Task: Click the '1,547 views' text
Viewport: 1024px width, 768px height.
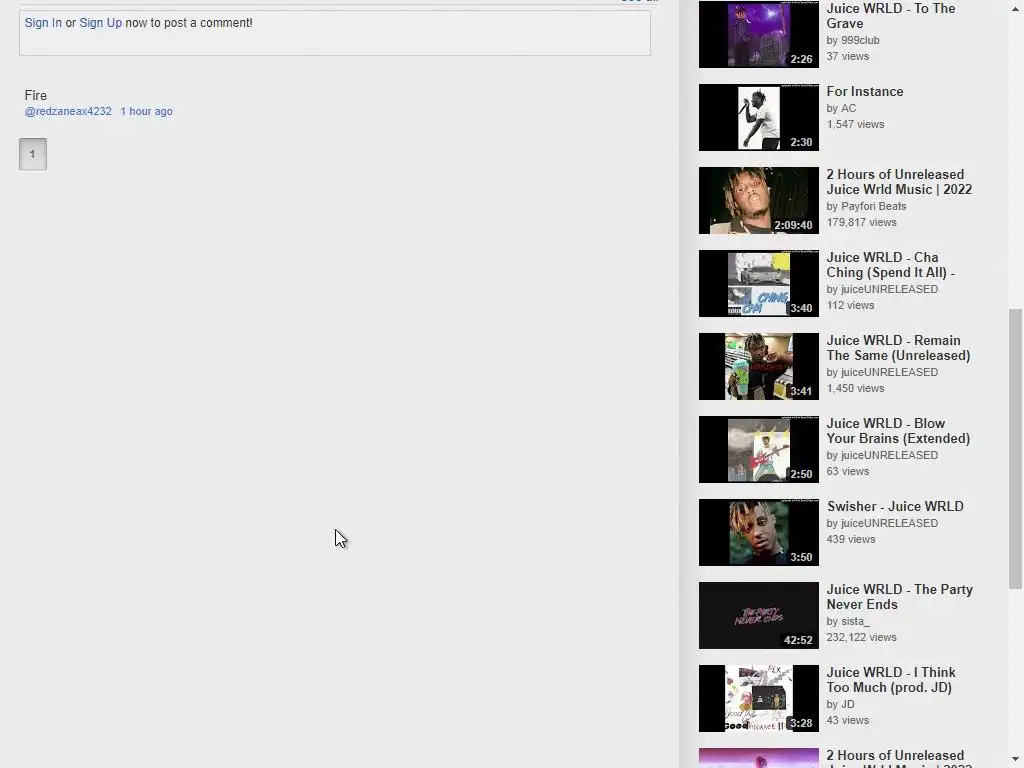Action: pyautogui.click(x=856, y=124)
